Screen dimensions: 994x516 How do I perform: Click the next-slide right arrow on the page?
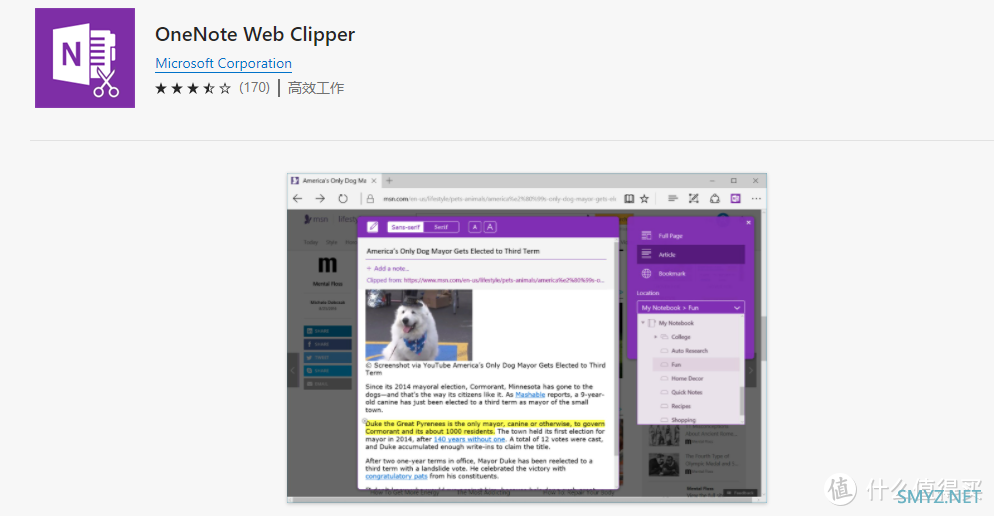click(751, 370)
